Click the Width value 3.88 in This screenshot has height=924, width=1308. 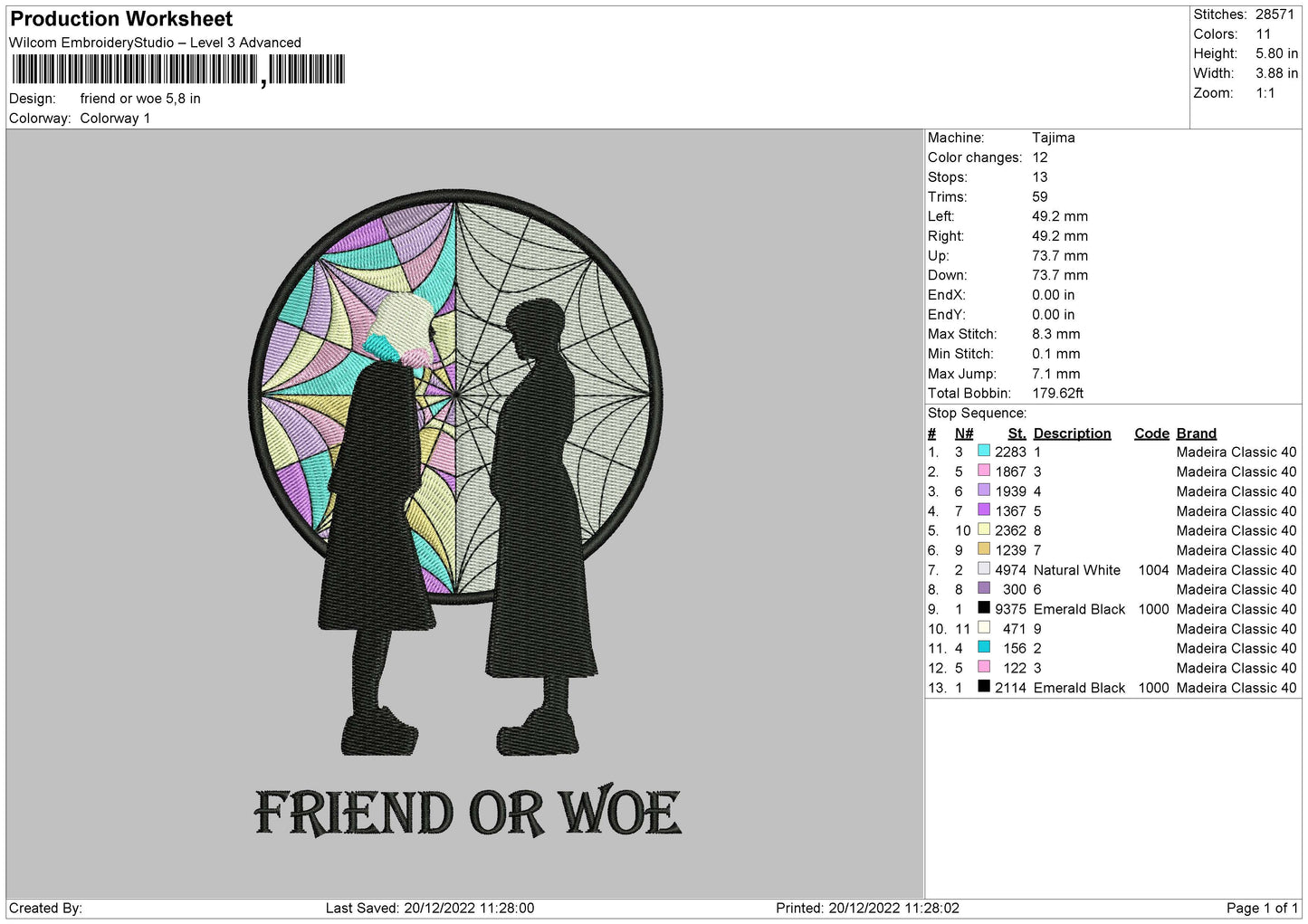[1276, 73]
